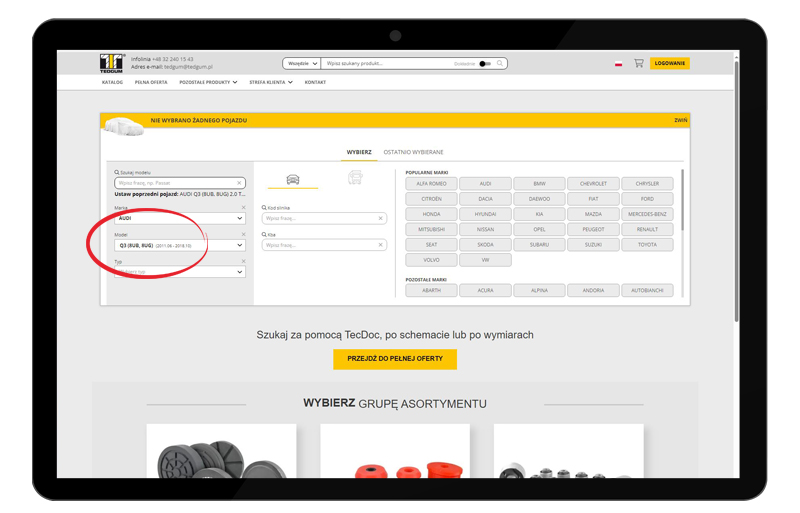800x513 pixels.
Task: Open the red bushings product thumbnail
Action: [395, 451]
